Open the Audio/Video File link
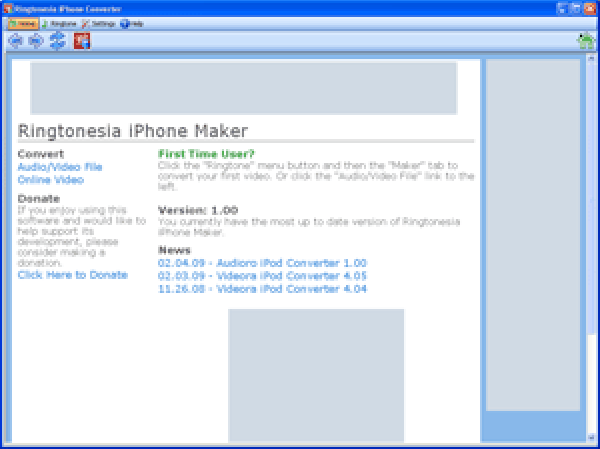The height and width of the screenshot is (449, 600). (x=60, y=167)
